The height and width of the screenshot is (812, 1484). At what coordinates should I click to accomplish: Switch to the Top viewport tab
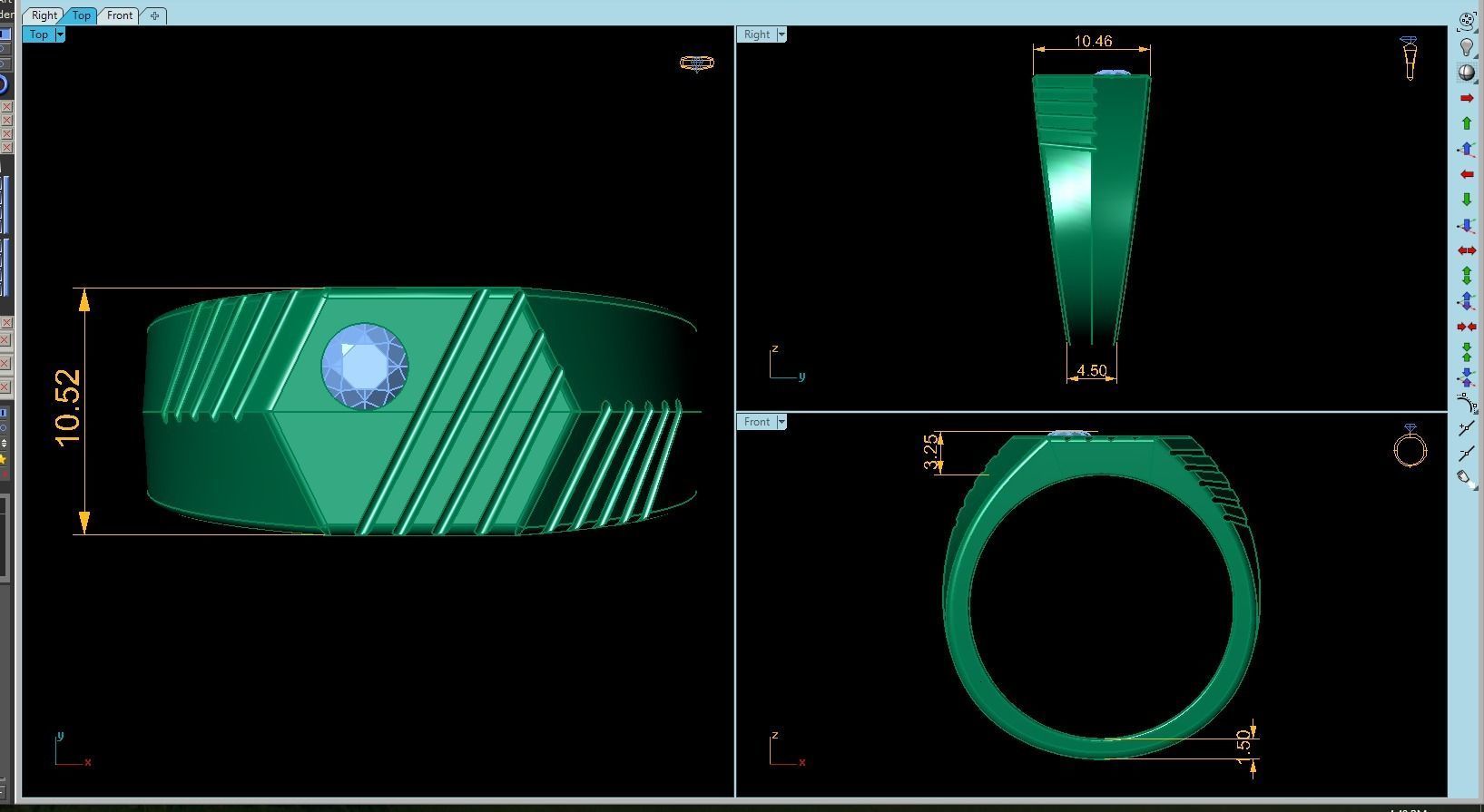point(82,15)
